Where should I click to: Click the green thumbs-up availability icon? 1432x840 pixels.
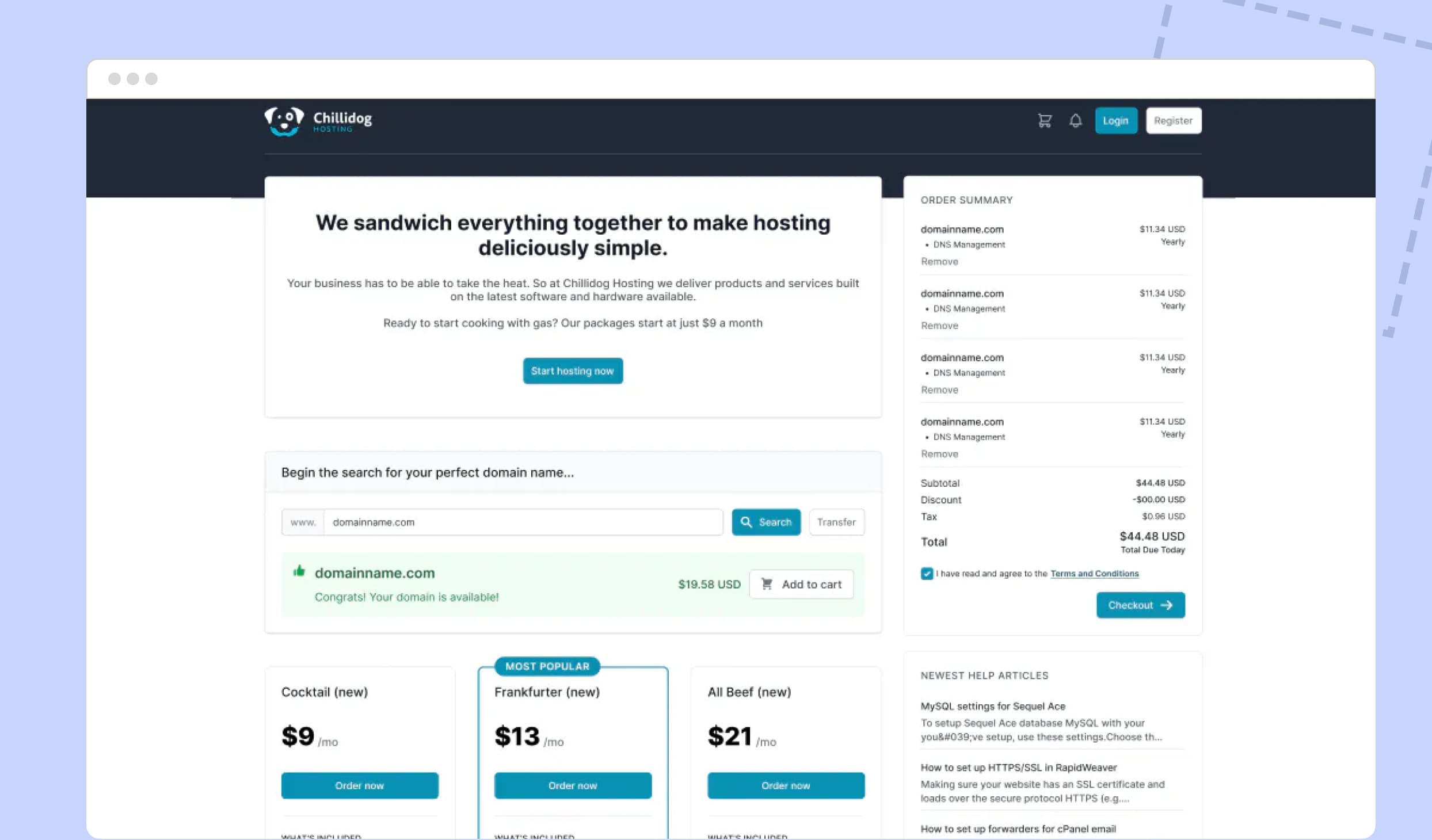[299, 571]
